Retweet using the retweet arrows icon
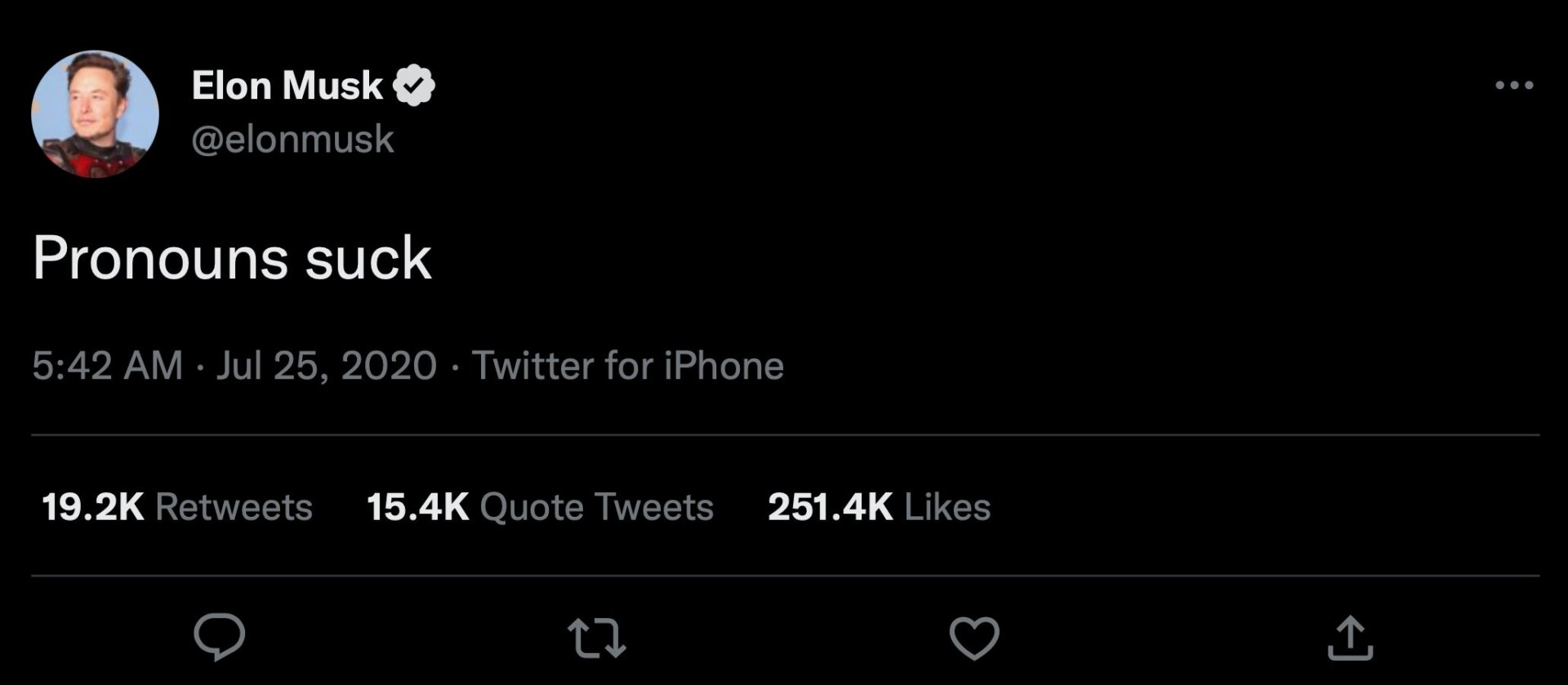Image resolution: width=1568 pixels, height=685 pixels. [597, 638]
